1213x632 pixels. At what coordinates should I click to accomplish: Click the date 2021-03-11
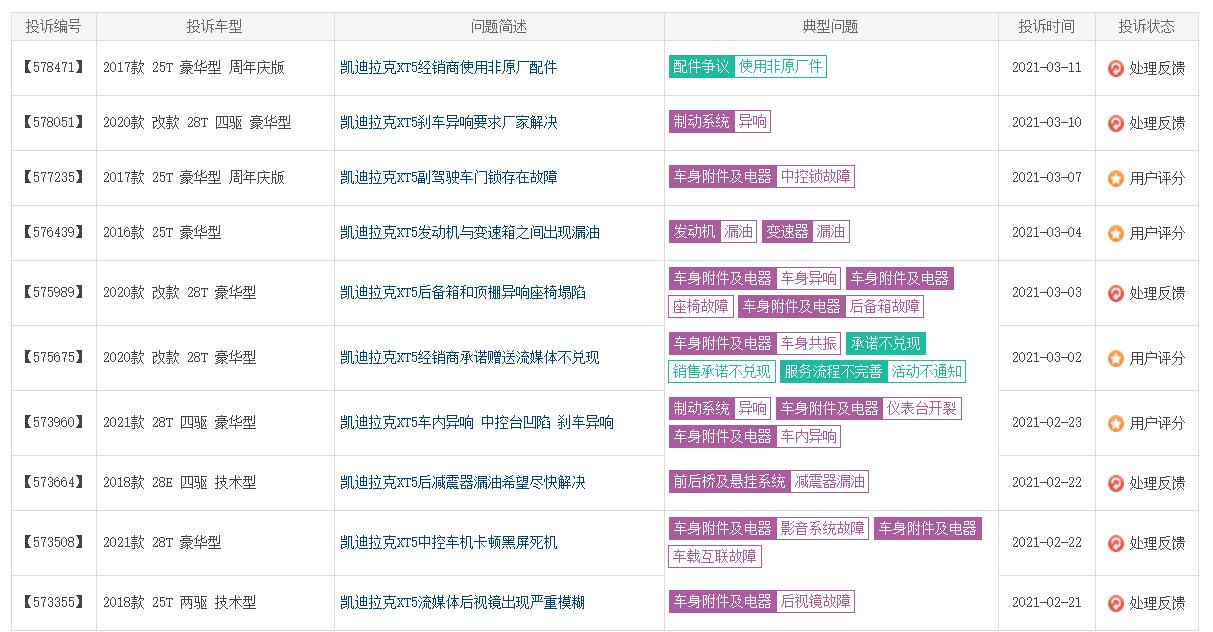pyautogui.click(x=1047, y=67)
